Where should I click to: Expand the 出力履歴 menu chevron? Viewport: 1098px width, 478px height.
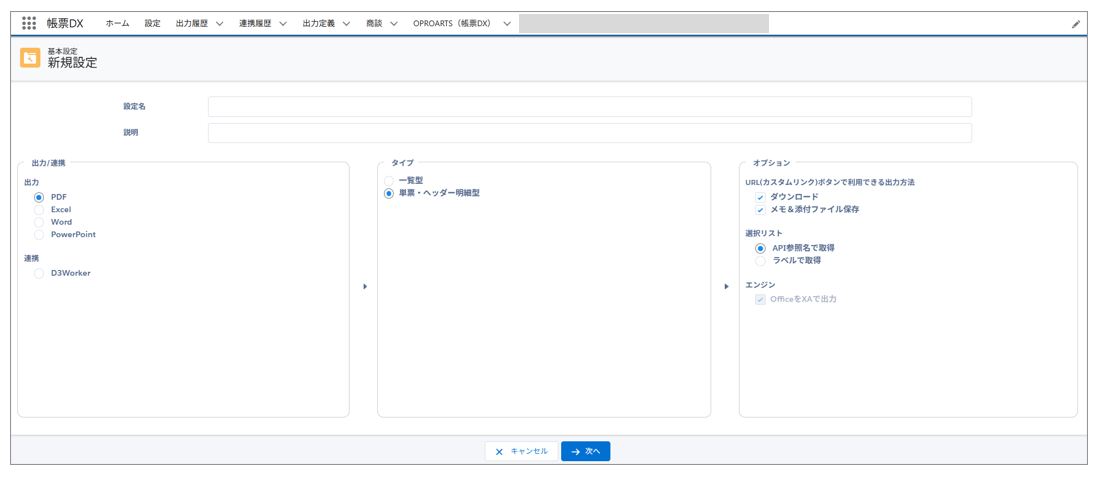[x=220, y=24]
